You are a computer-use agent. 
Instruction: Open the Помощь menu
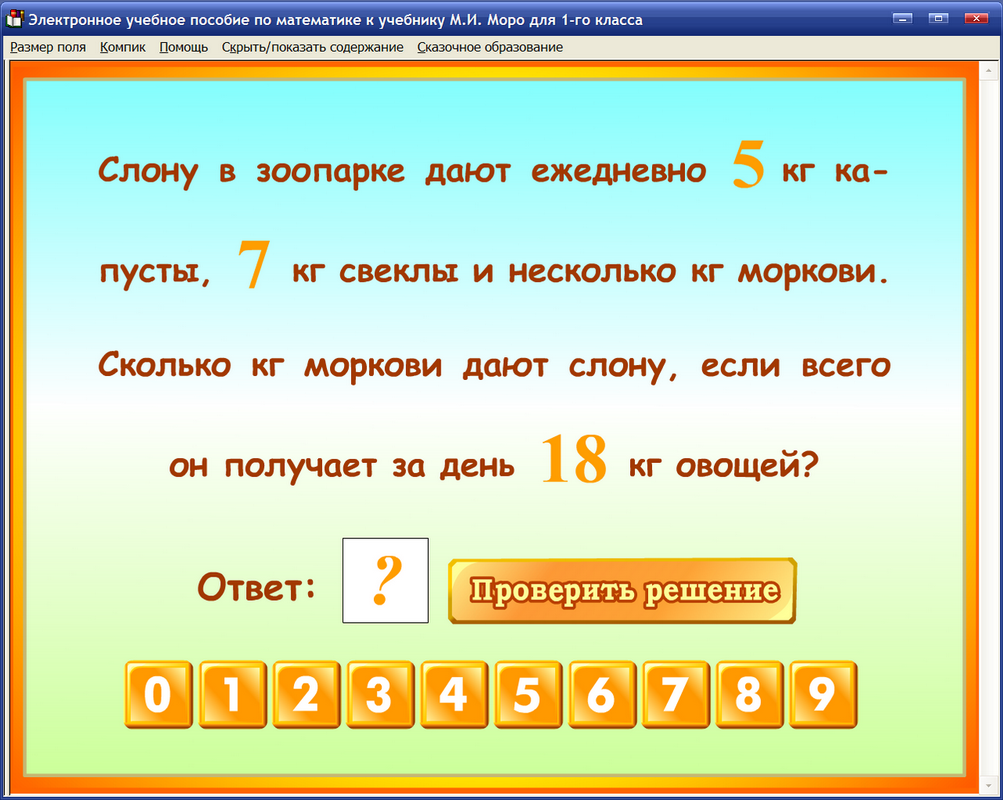pyautogui.click(x=183, y=46)
